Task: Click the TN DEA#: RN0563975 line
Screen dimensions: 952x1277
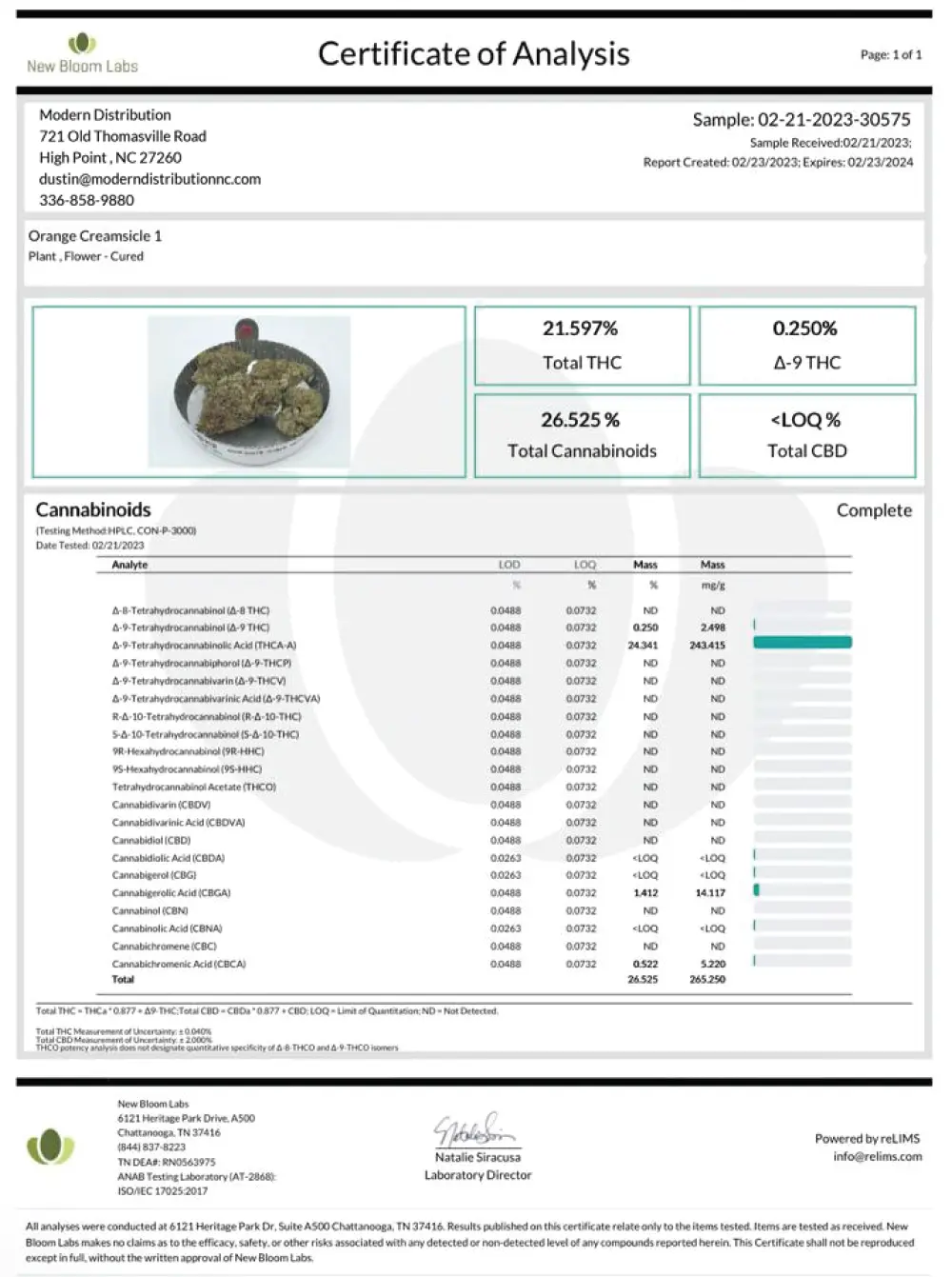Action: tap(167, 1162)
